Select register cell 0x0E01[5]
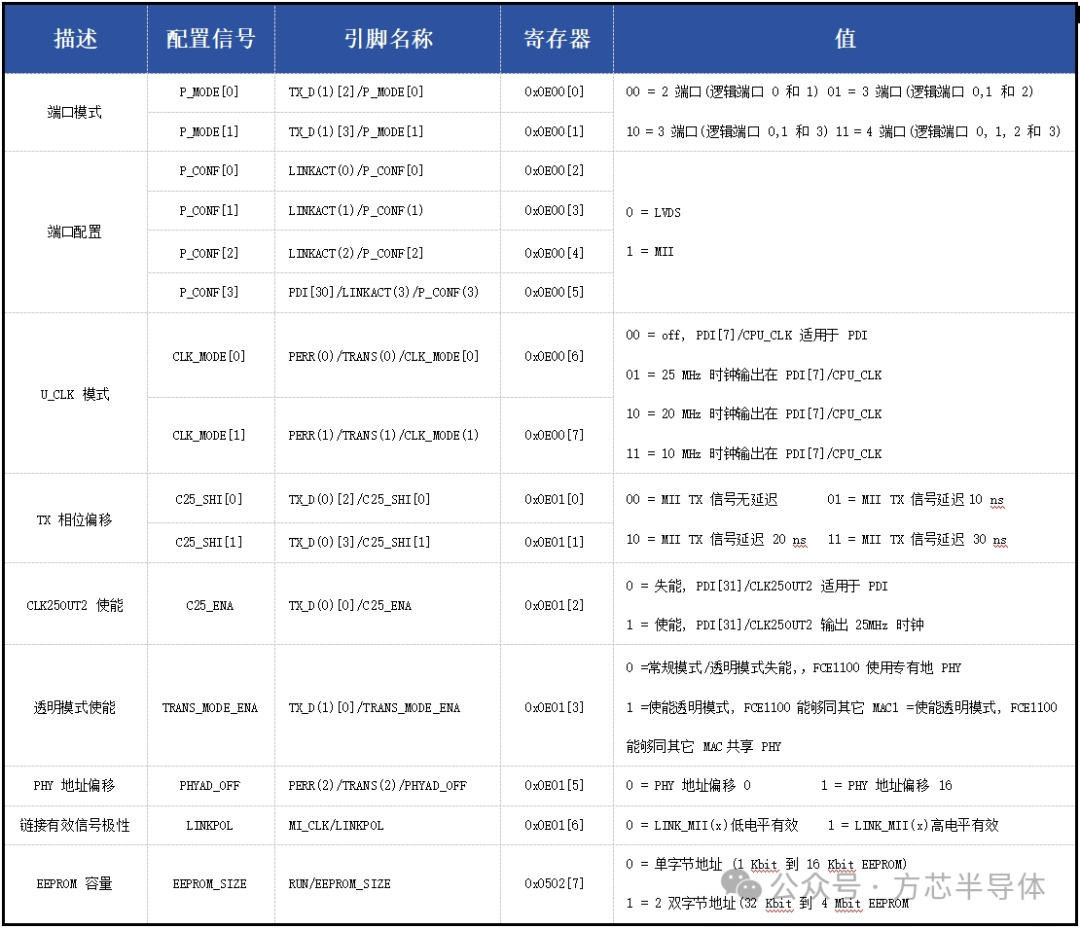 tap(557, 786)
